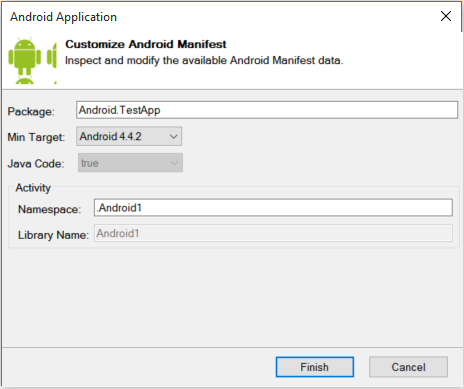
Task: Click the Package label
Action: click(x=31, y=111)
